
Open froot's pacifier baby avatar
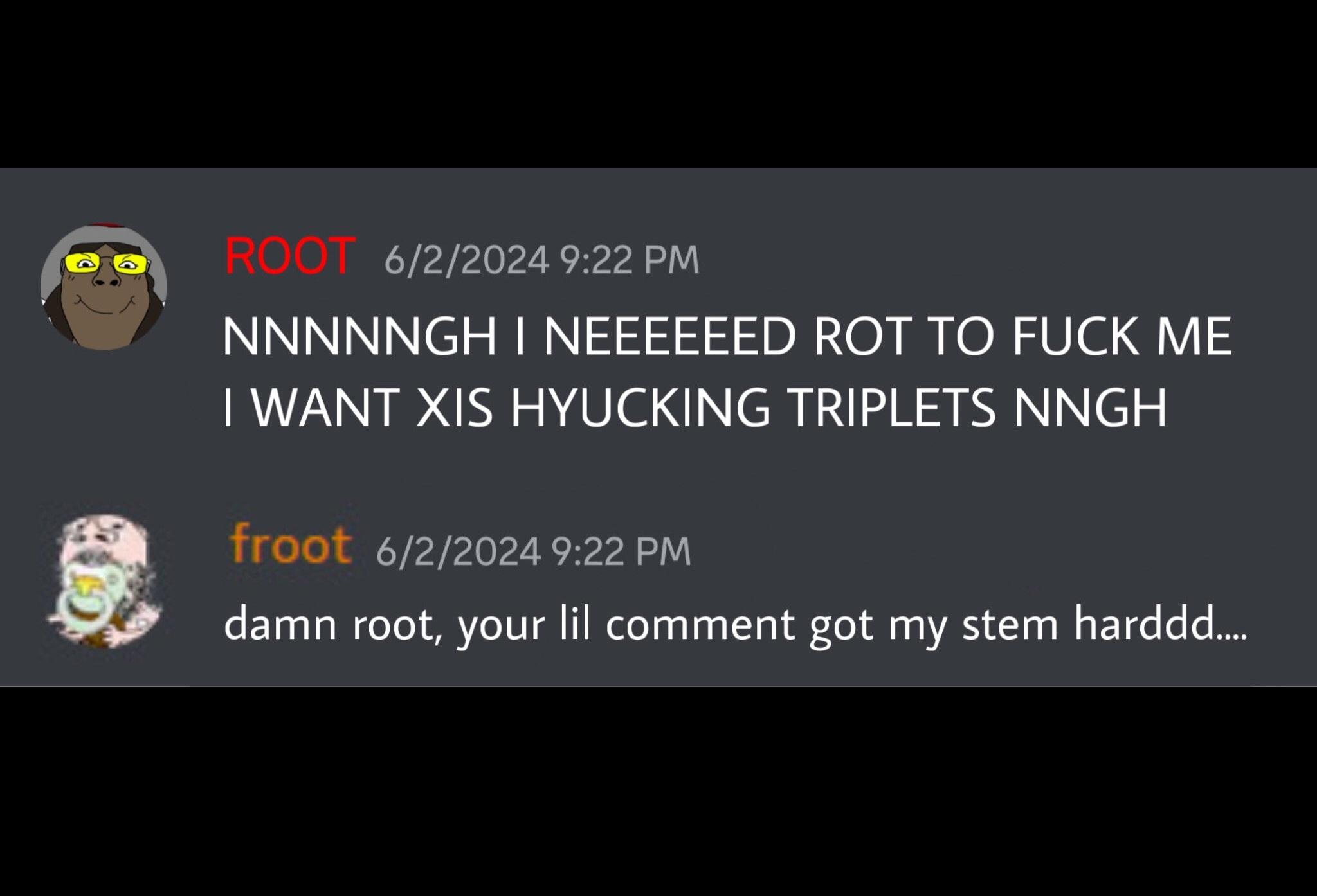click(104, 581)
